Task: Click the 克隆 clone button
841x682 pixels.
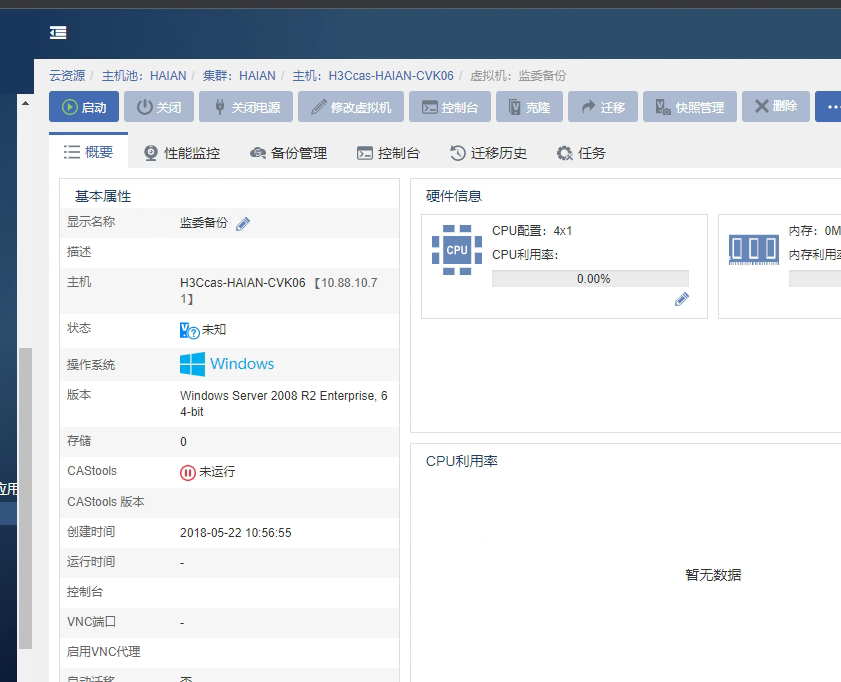Action: click(529, 107)
